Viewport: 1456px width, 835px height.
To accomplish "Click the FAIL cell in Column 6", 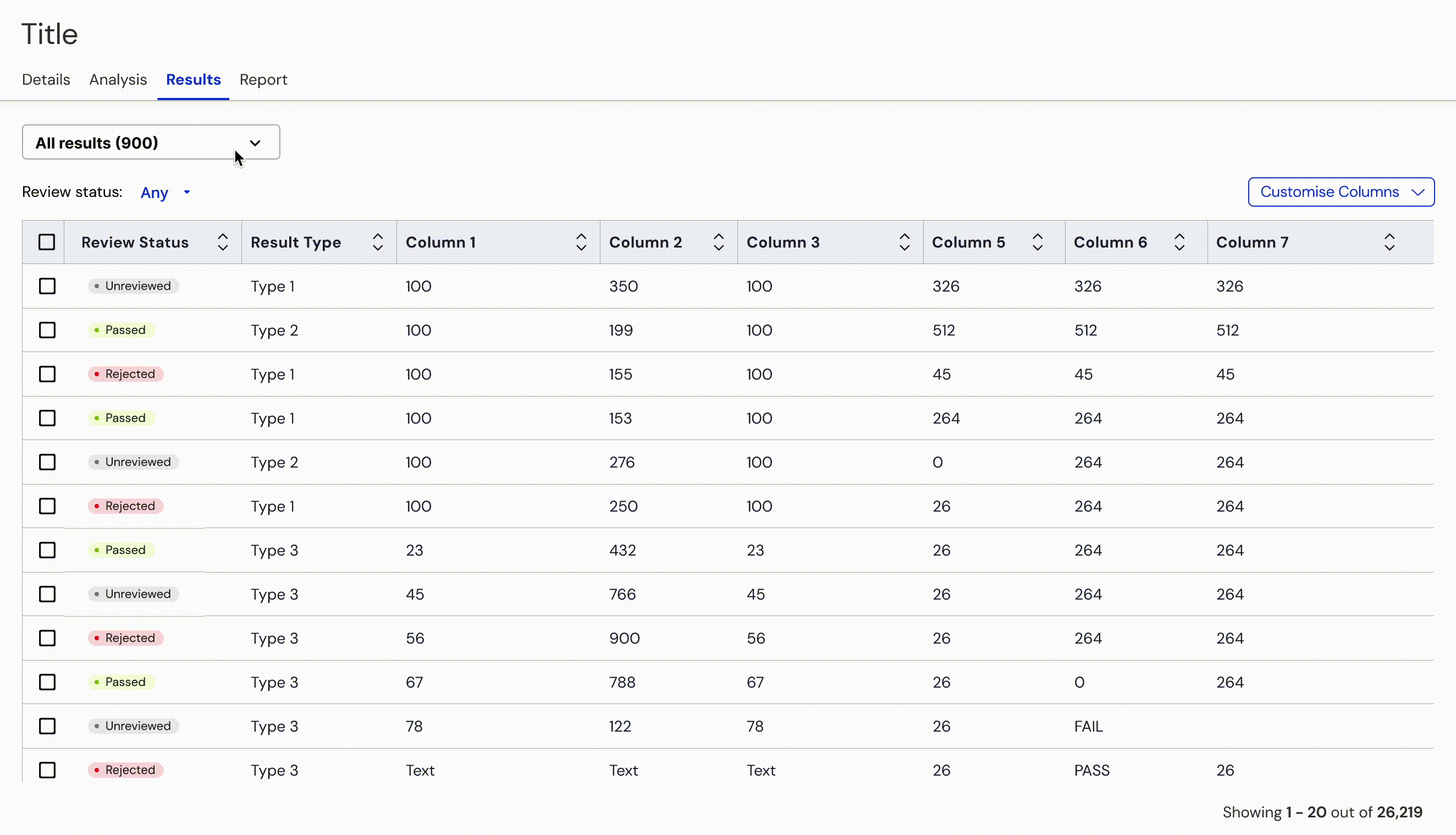I will point(1088,727).
